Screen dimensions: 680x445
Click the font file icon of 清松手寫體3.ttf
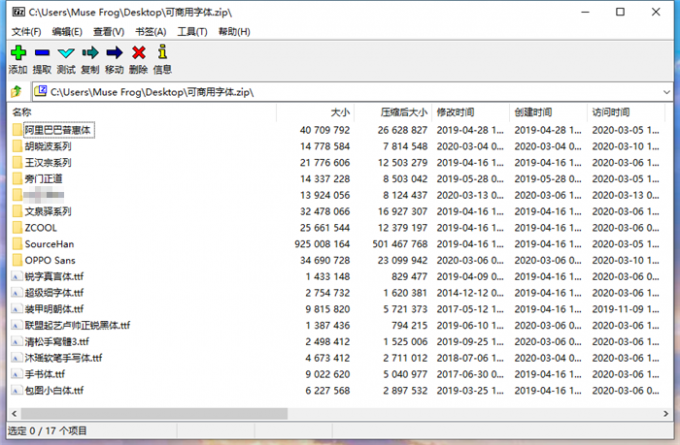(16, 342)
